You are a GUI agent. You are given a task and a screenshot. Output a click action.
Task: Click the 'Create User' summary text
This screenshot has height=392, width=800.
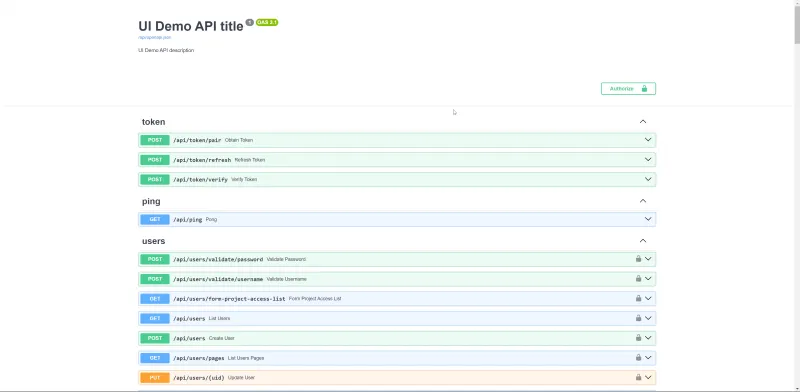pyautogui.click(x=221, y=338)
